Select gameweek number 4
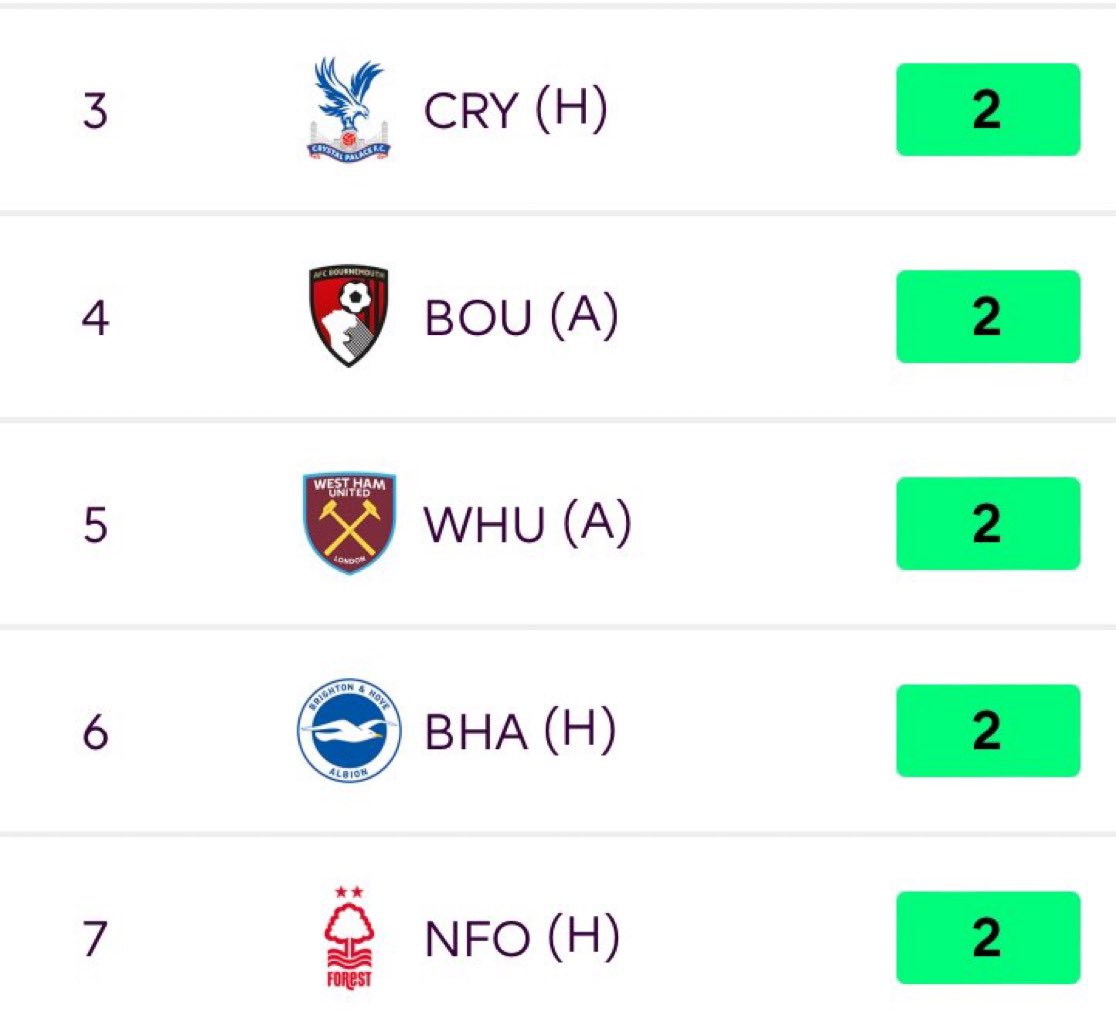This screenshot has width=1116, height=1028. pyautogui.click(x=95, y=318)
